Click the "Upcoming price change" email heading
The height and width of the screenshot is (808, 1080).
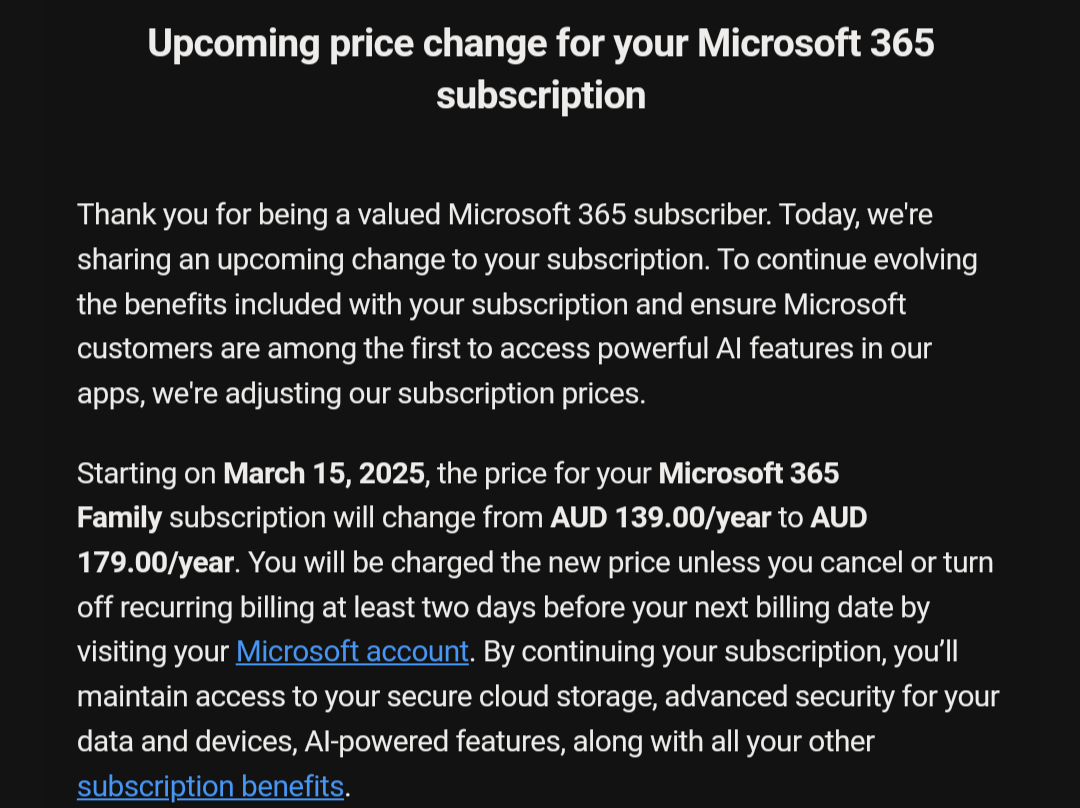[540, 45]
